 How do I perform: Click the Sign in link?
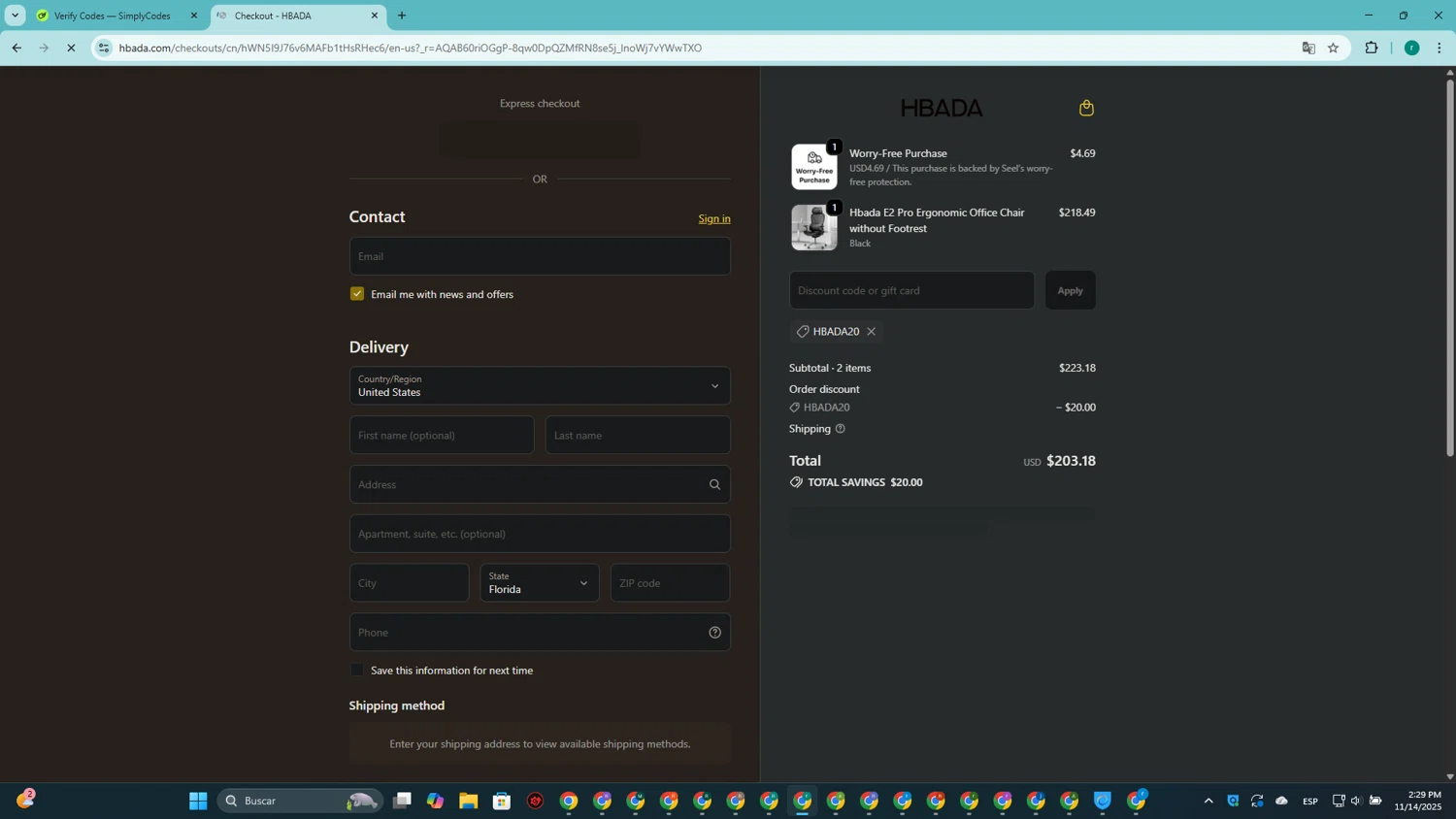(x=714, y=218)
